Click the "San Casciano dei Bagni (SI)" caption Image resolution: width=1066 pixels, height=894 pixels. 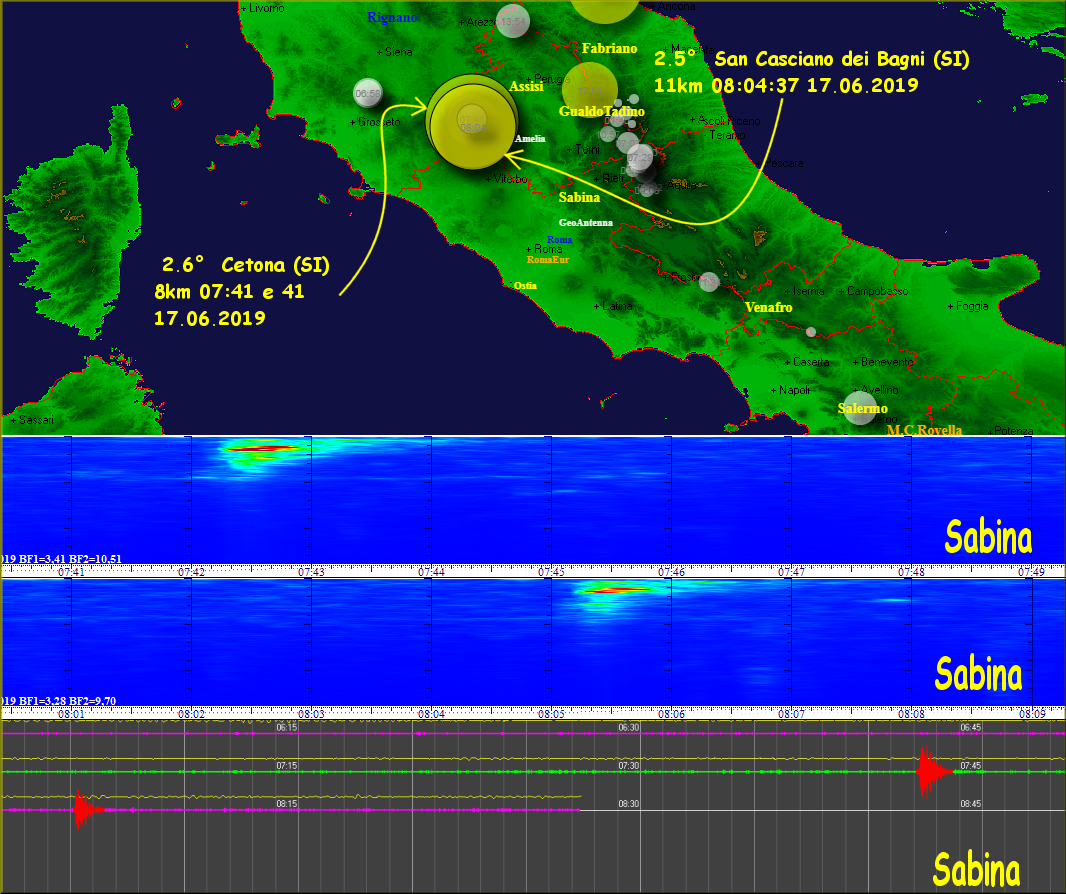pyautogui.click(x=842, y=59)
